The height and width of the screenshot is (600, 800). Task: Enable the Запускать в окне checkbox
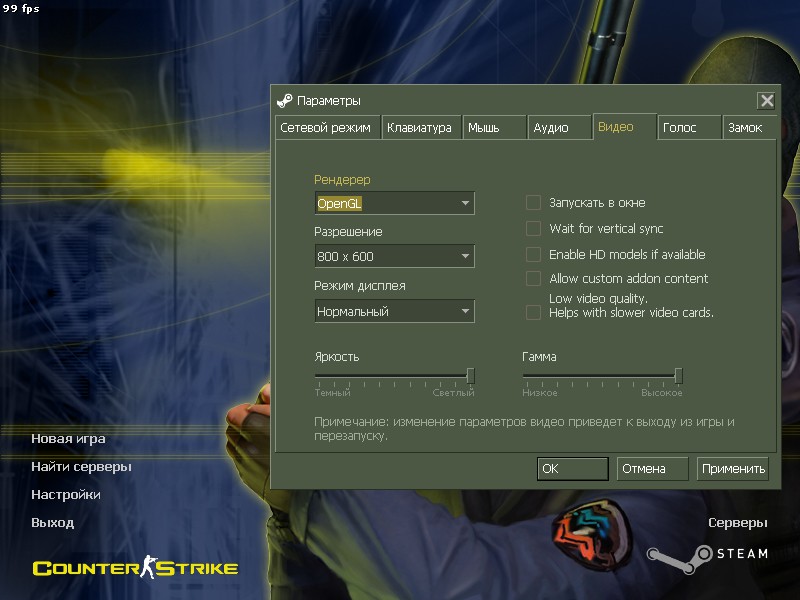(x=533, y=203)
